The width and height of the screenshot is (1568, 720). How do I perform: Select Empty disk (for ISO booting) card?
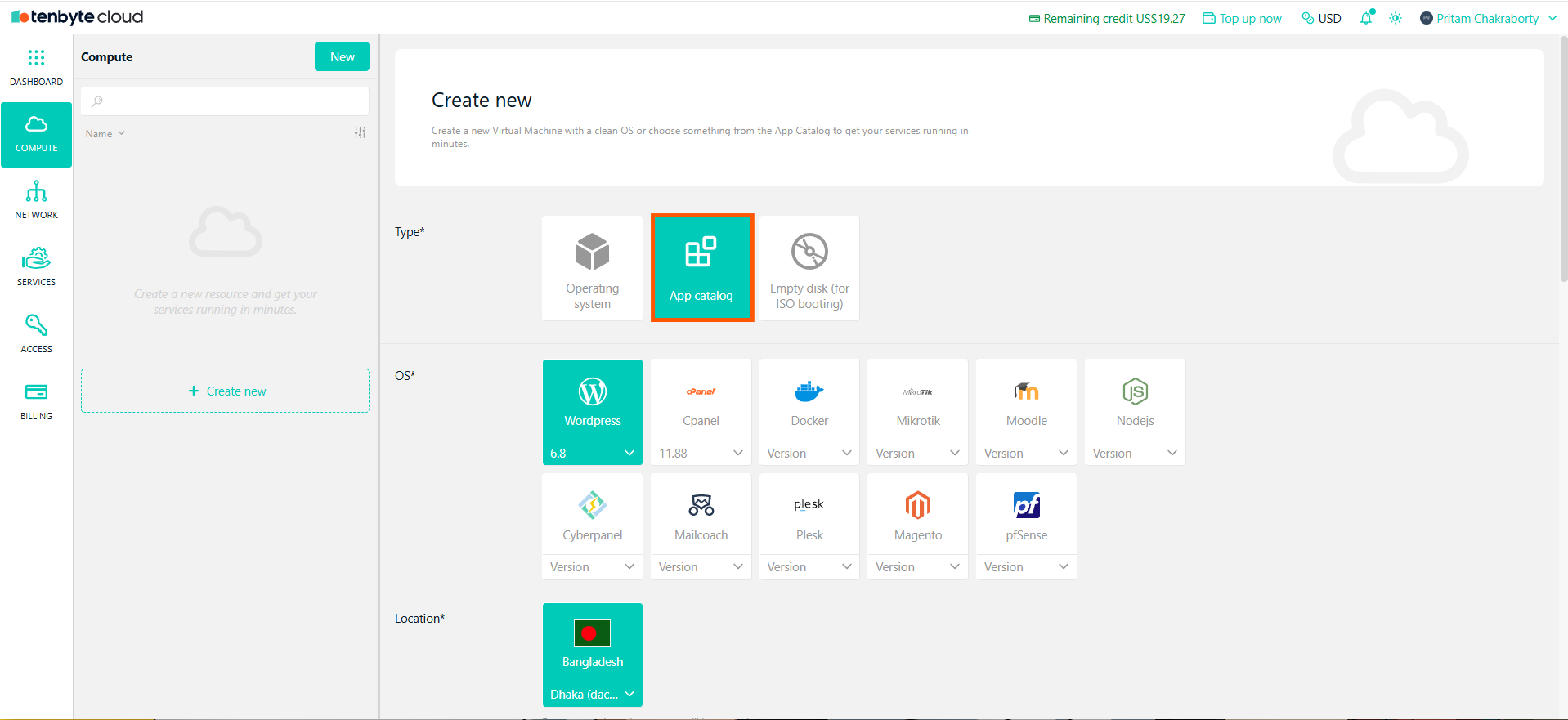coord(809,268)
